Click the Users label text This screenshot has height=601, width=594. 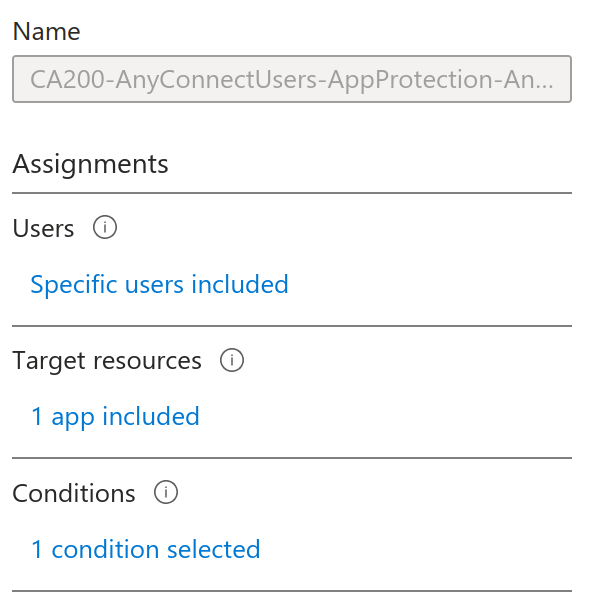(x=43, y=228)
